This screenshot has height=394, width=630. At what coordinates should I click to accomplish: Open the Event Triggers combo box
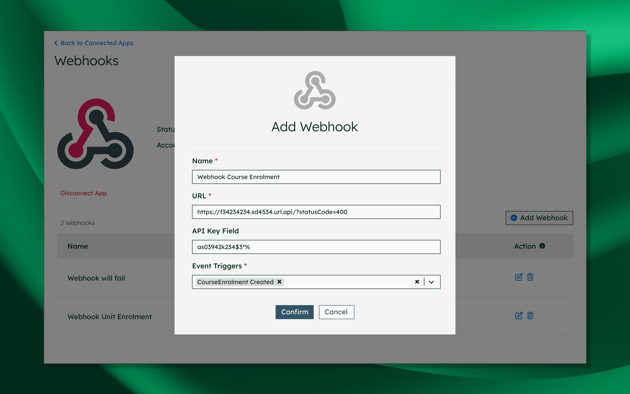[x=316, y=282]
